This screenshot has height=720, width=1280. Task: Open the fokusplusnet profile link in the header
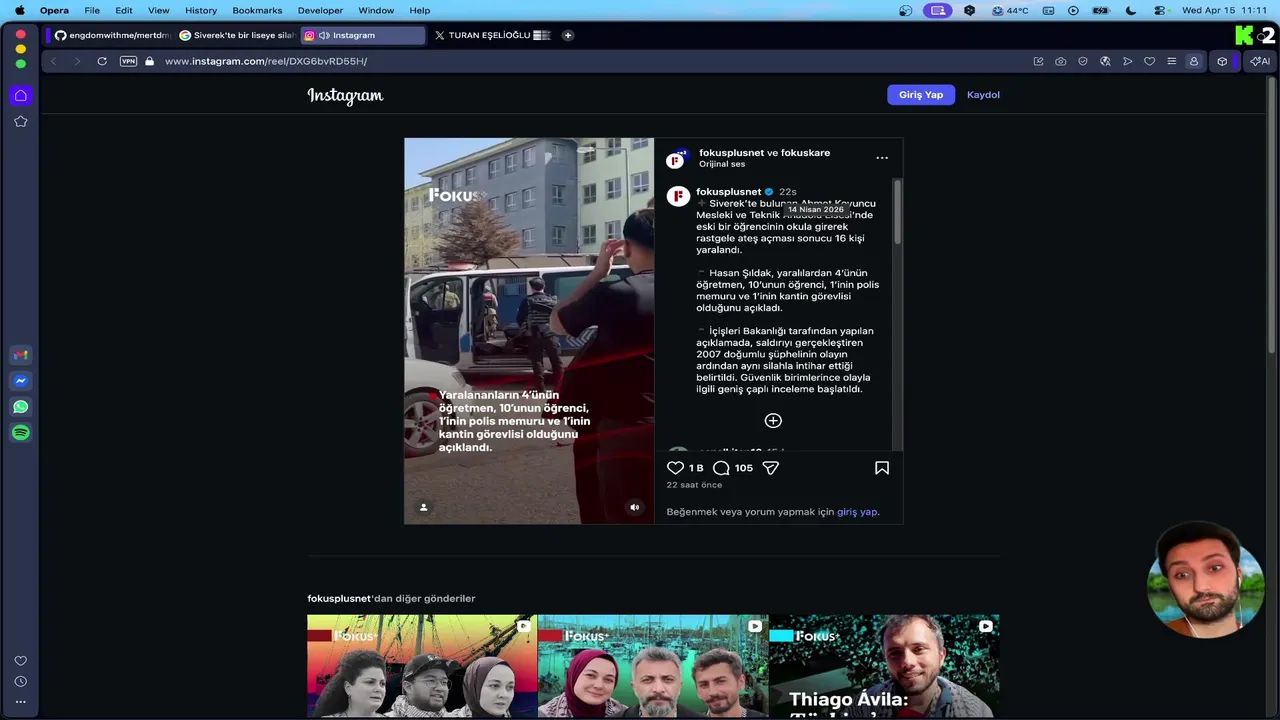point(730,153)
